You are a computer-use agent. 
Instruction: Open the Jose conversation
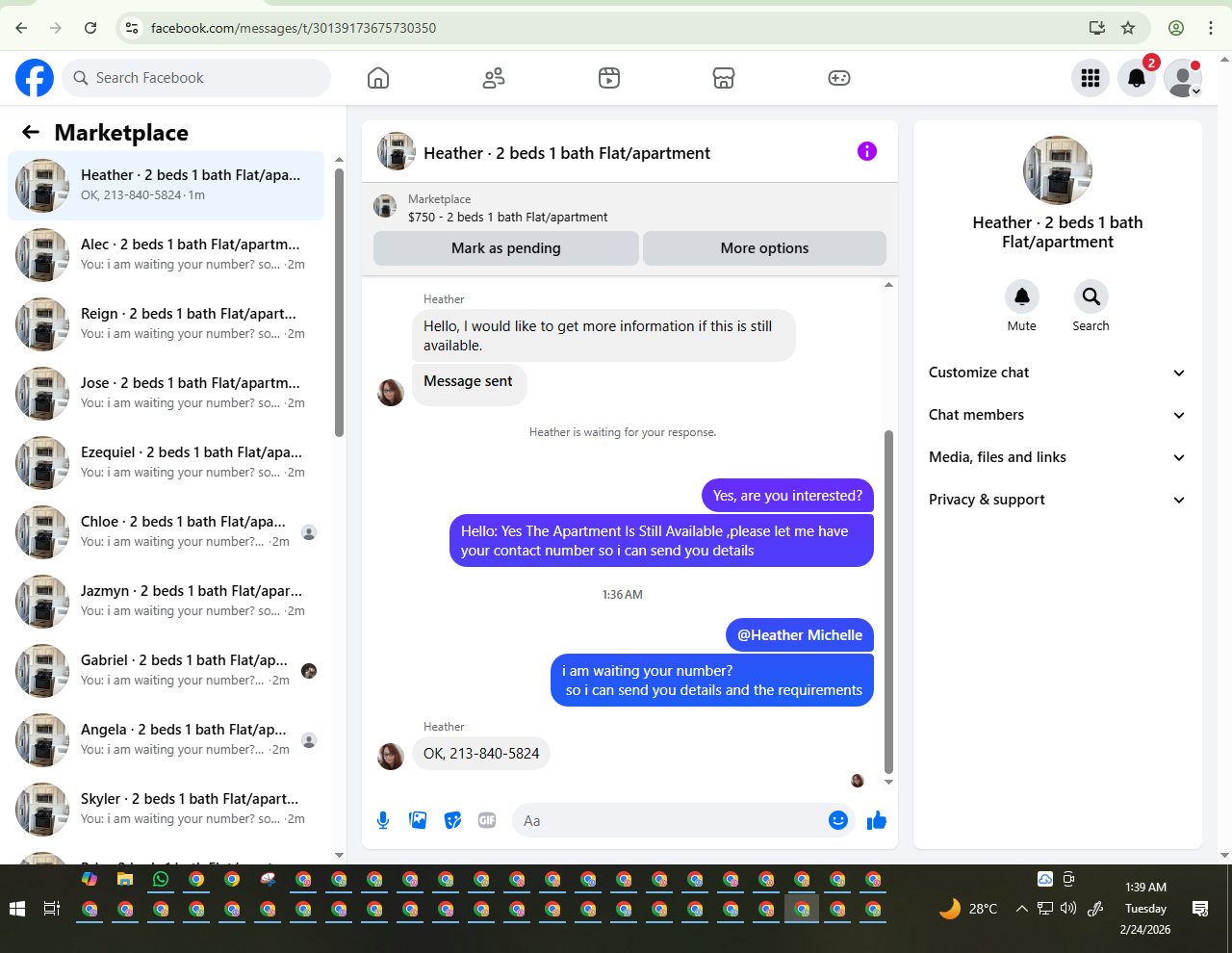(166, 394)
